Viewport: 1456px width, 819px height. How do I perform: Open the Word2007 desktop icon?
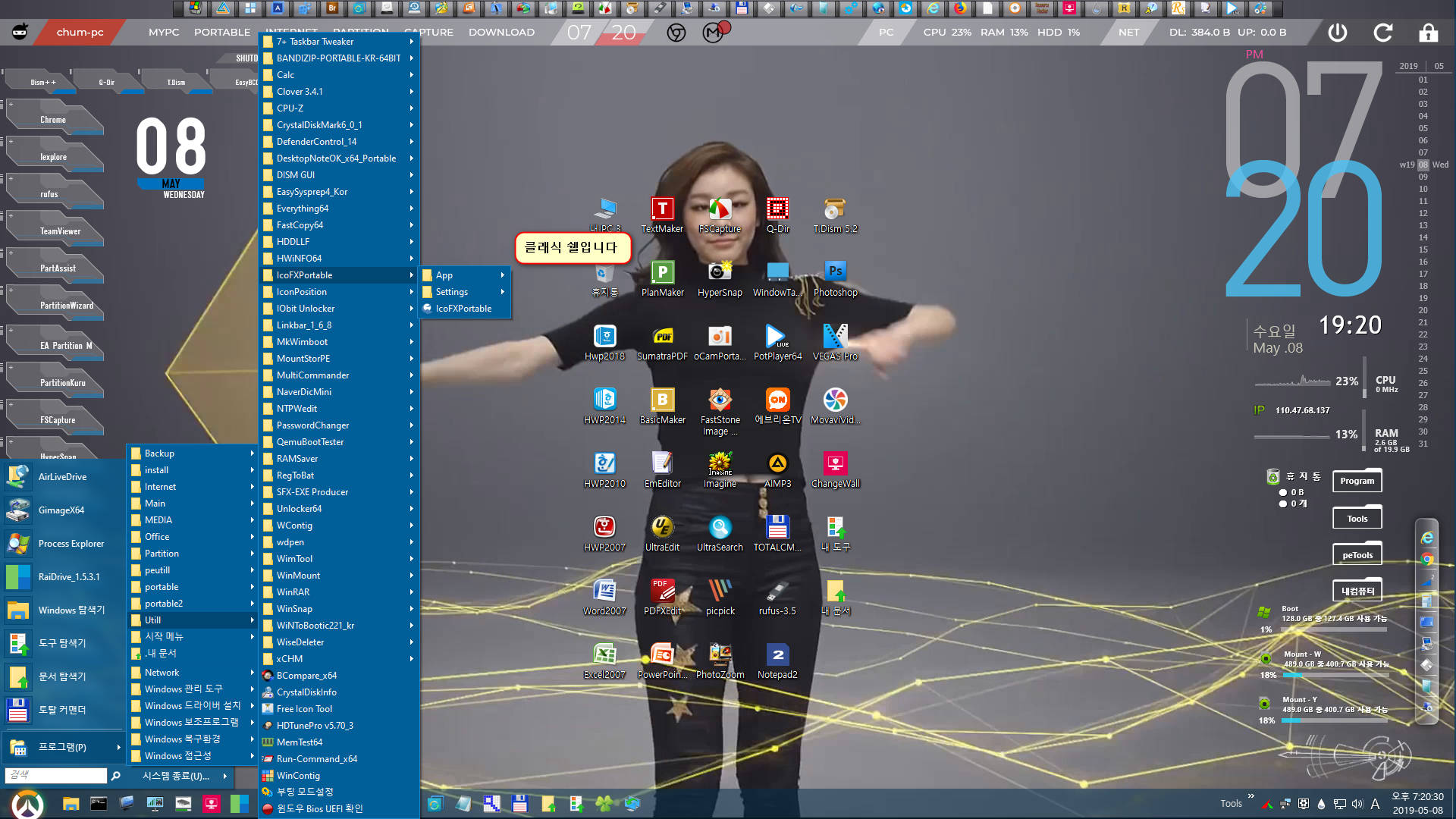point(604,597)
